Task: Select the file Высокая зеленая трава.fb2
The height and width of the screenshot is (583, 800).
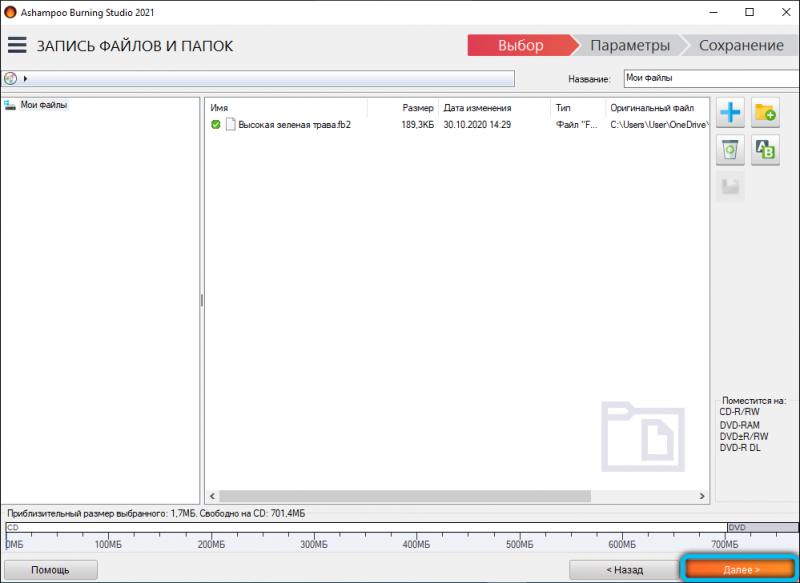Action: coord(294,124)
